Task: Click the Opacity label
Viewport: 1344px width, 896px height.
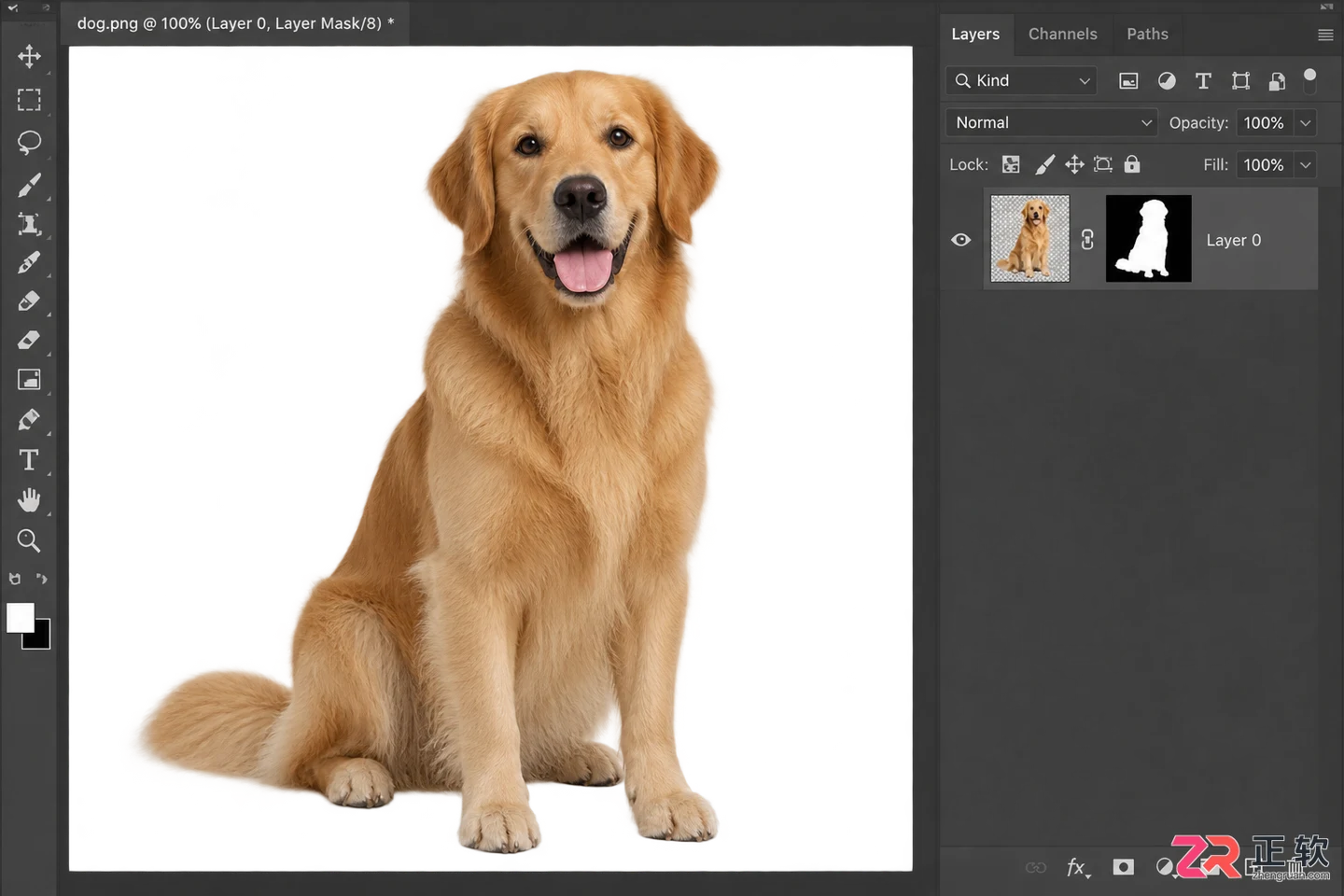Action: [1198, 122]
